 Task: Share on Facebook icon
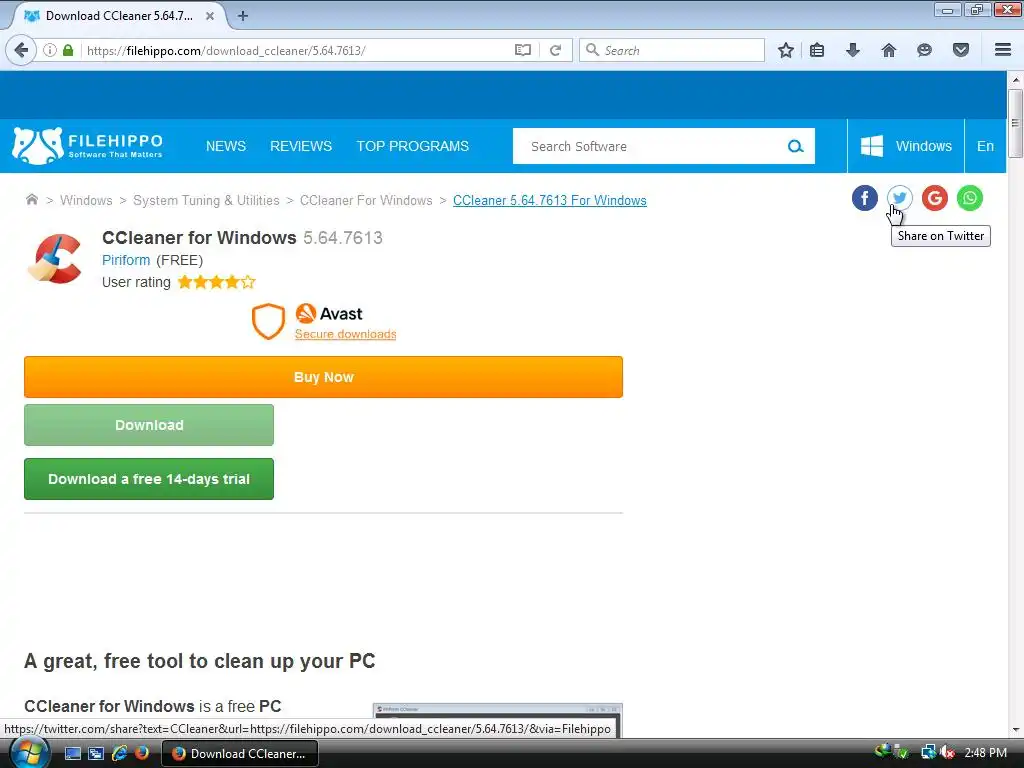tap(865, 198)
